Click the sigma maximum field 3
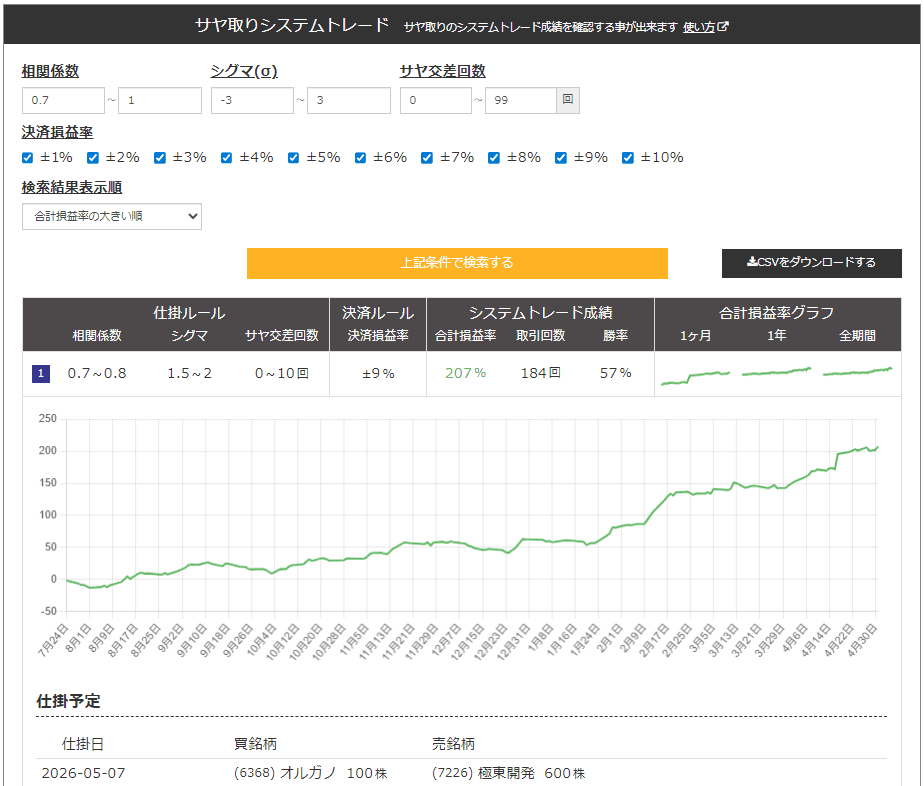 tap(349, 100)
